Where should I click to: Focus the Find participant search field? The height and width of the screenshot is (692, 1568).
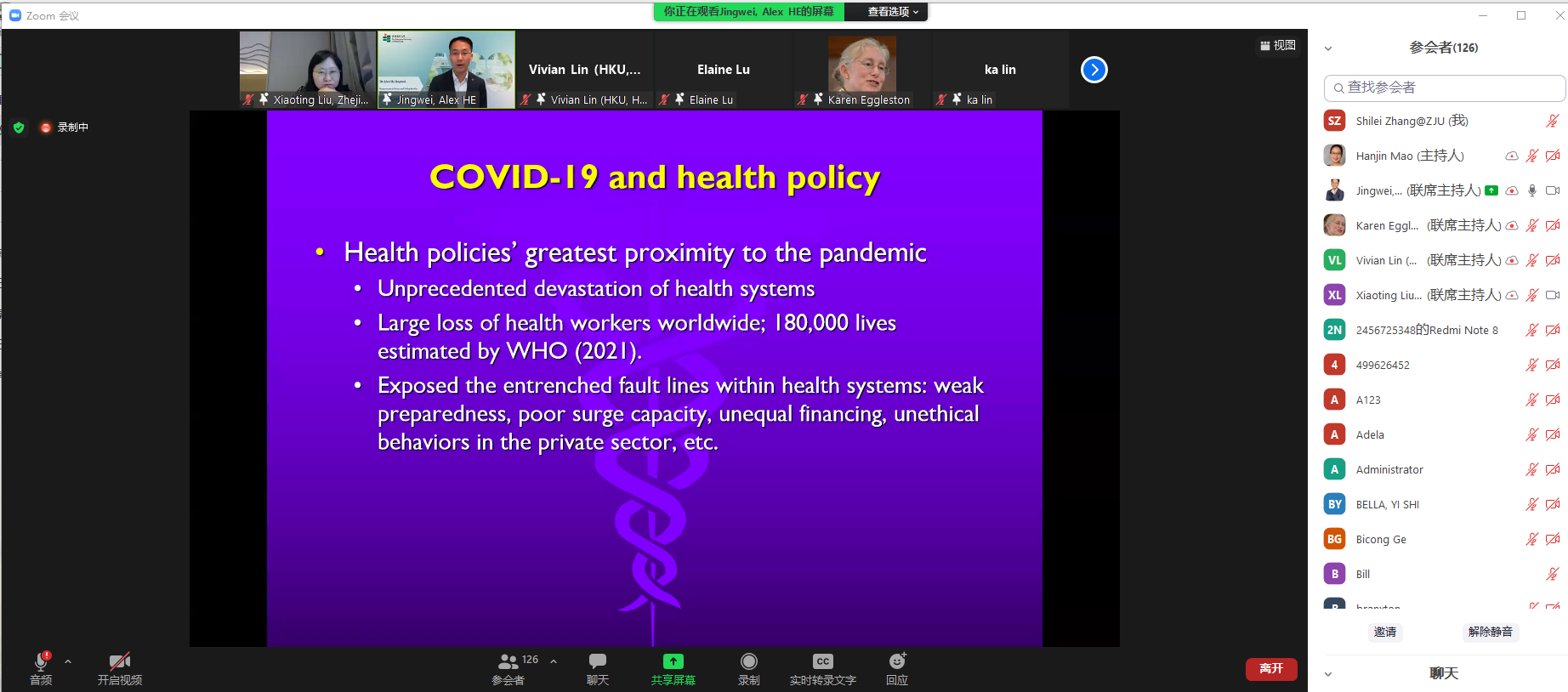click(x=1444, y=88)
